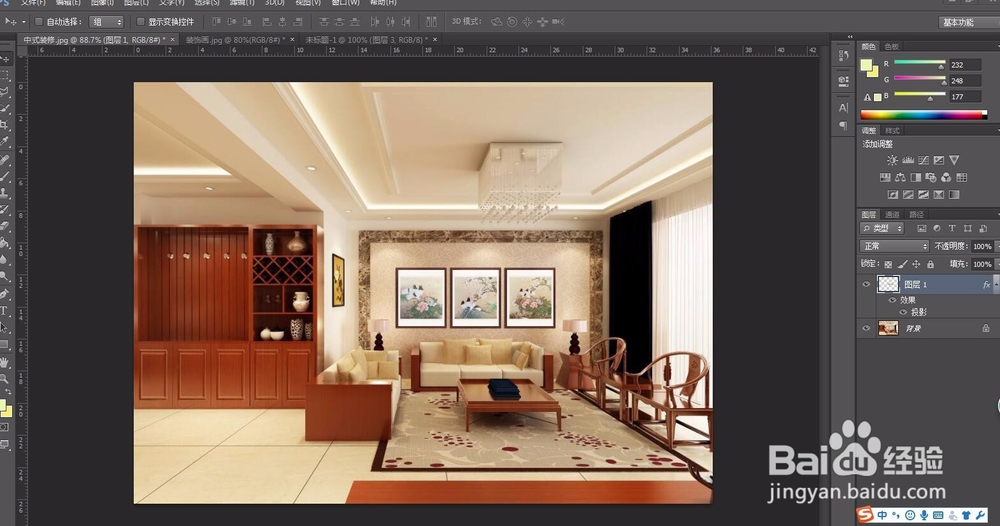Click the R channel slider

[919, 63]
